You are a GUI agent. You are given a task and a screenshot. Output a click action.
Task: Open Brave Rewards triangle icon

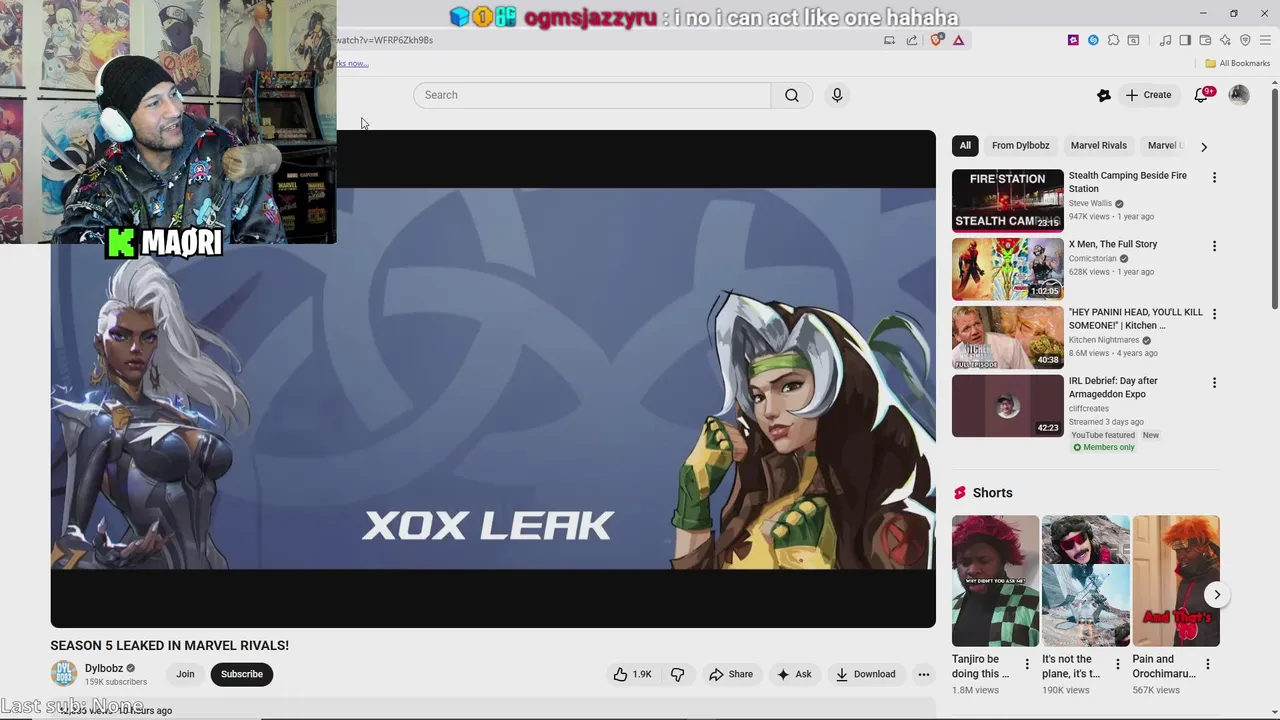958,40
